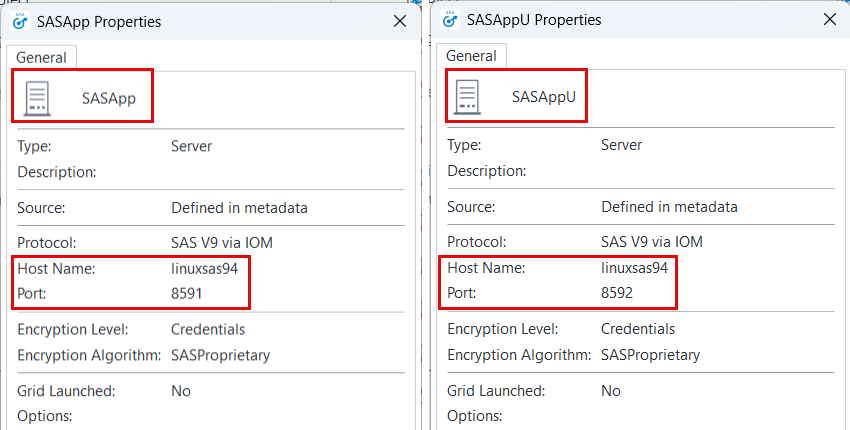Click the 'Description:' label in SASAppU Properties

[487, 171]
